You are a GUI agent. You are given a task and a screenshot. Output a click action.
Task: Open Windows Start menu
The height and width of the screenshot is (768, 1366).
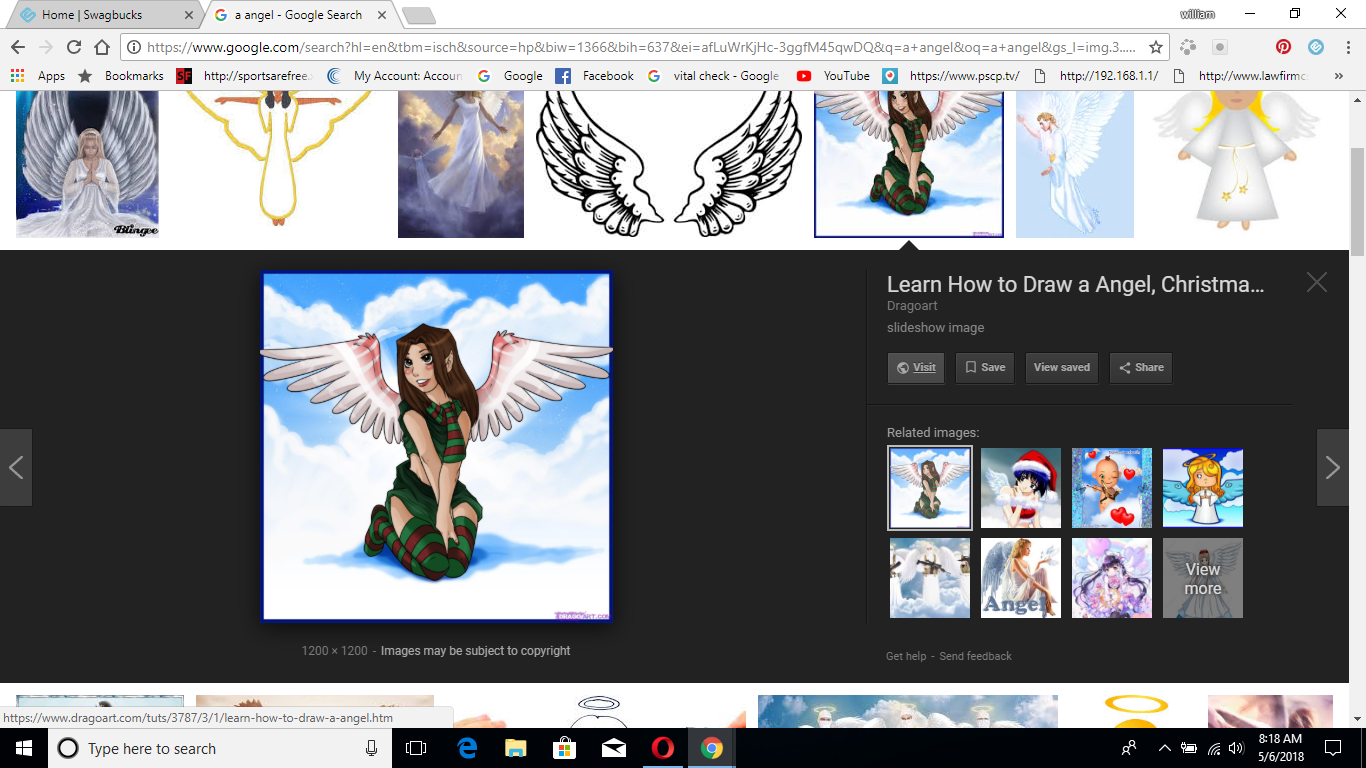pyautogui.click(x=23, y=748)
